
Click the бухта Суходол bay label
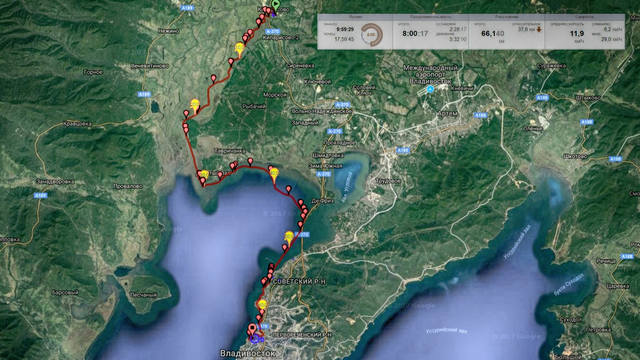click(569, 284)
